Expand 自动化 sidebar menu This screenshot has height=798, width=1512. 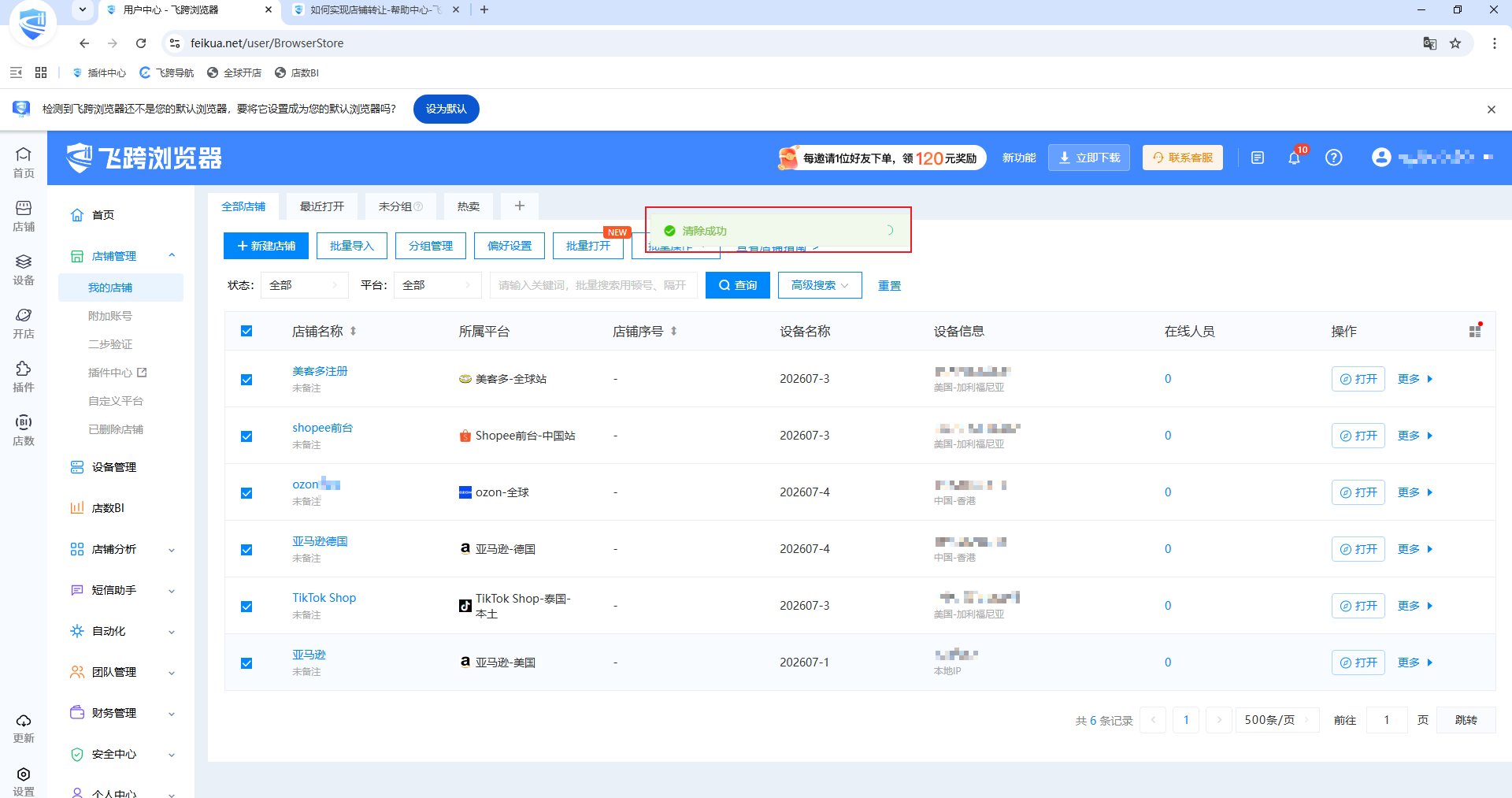point(122,631)
